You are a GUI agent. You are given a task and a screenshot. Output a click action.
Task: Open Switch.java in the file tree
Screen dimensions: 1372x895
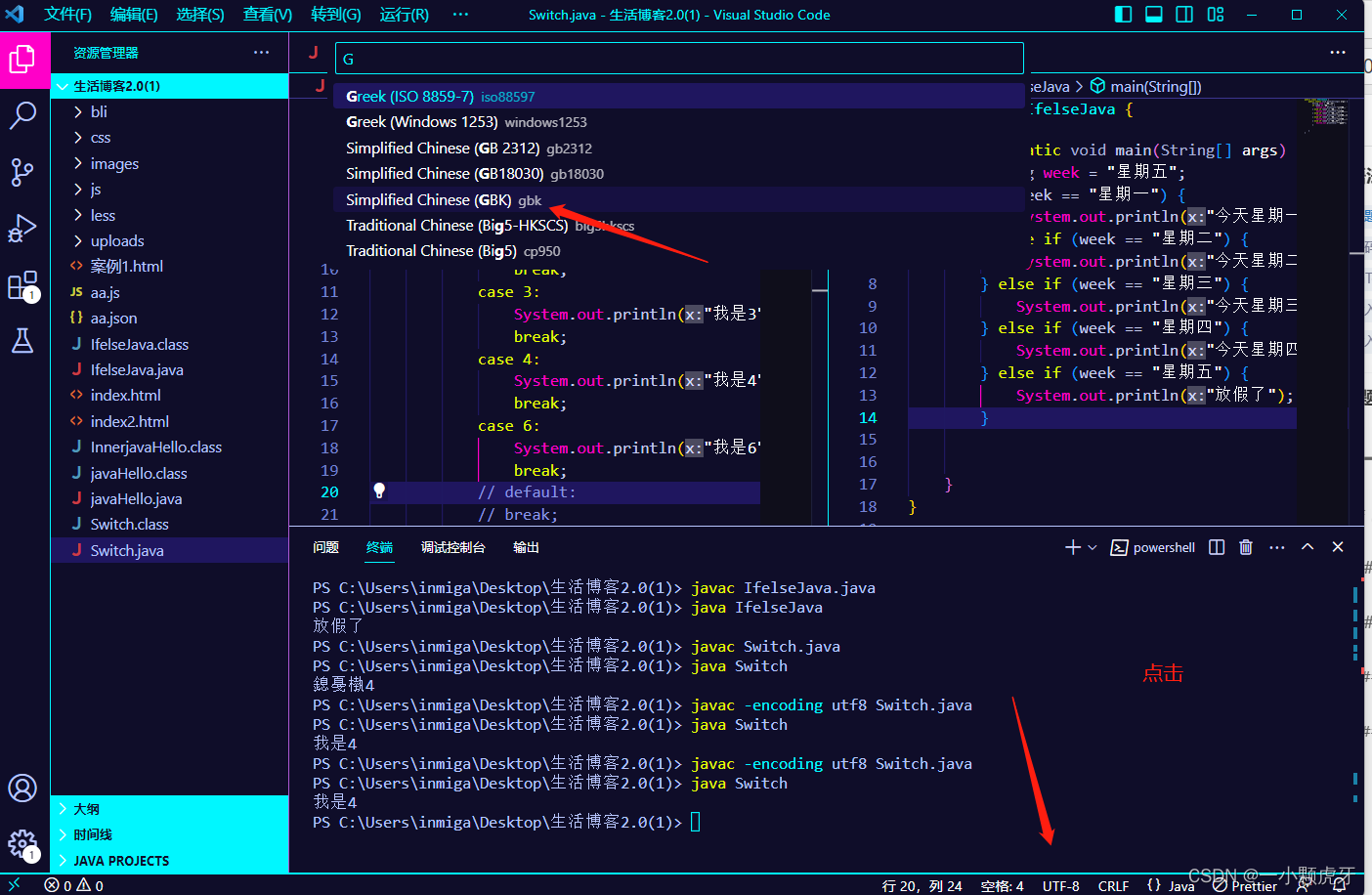tap(169, 550)
